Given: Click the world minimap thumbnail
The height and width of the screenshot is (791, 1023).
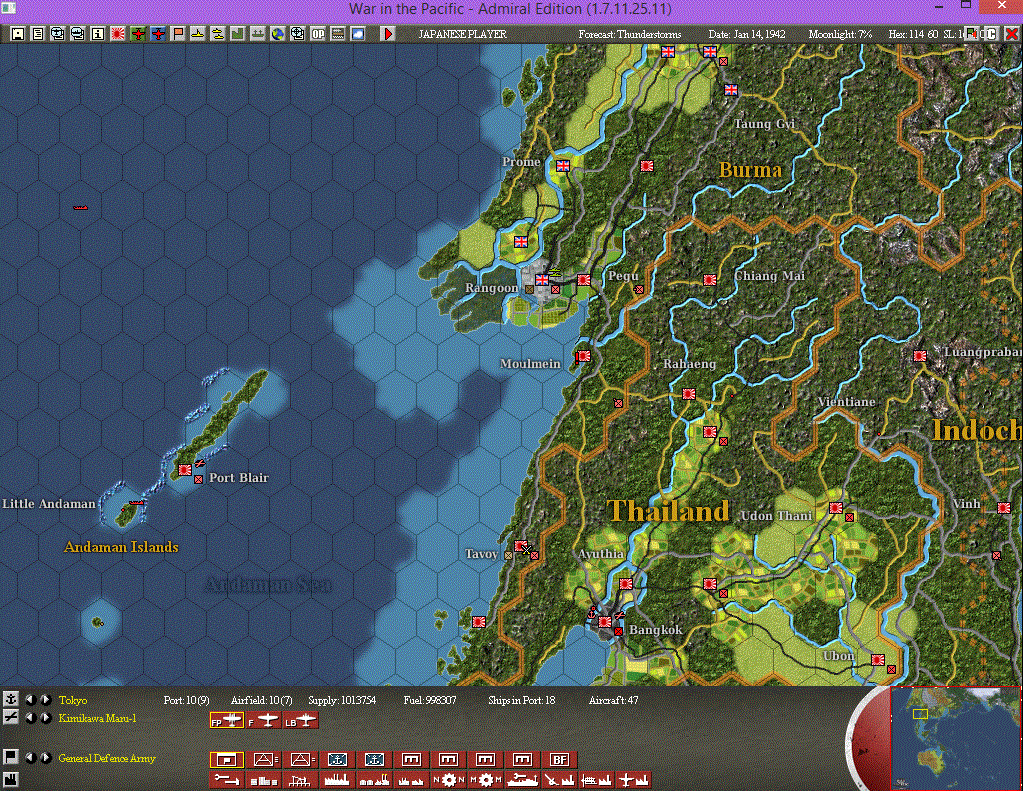Looking at the screenshot, I should point(954,738).
